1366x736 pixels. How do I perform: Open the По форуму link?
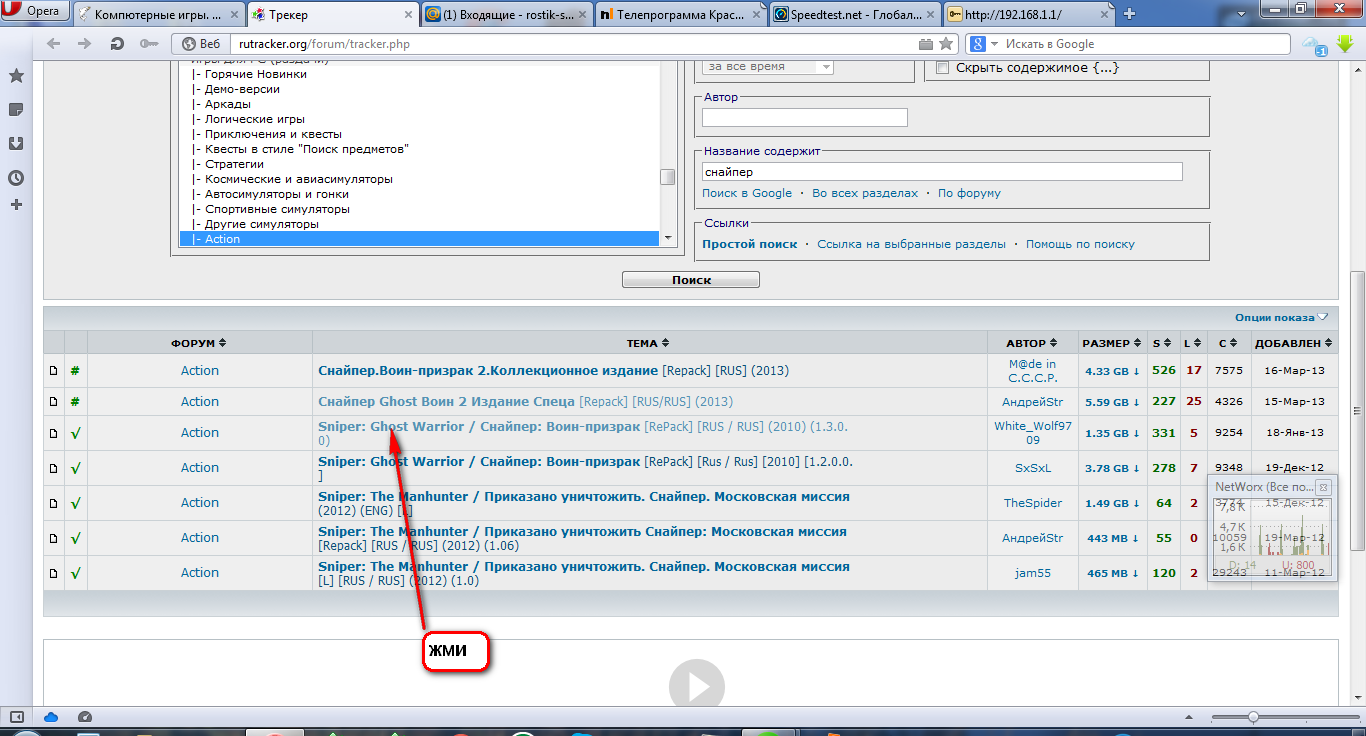tap(969, 193)
